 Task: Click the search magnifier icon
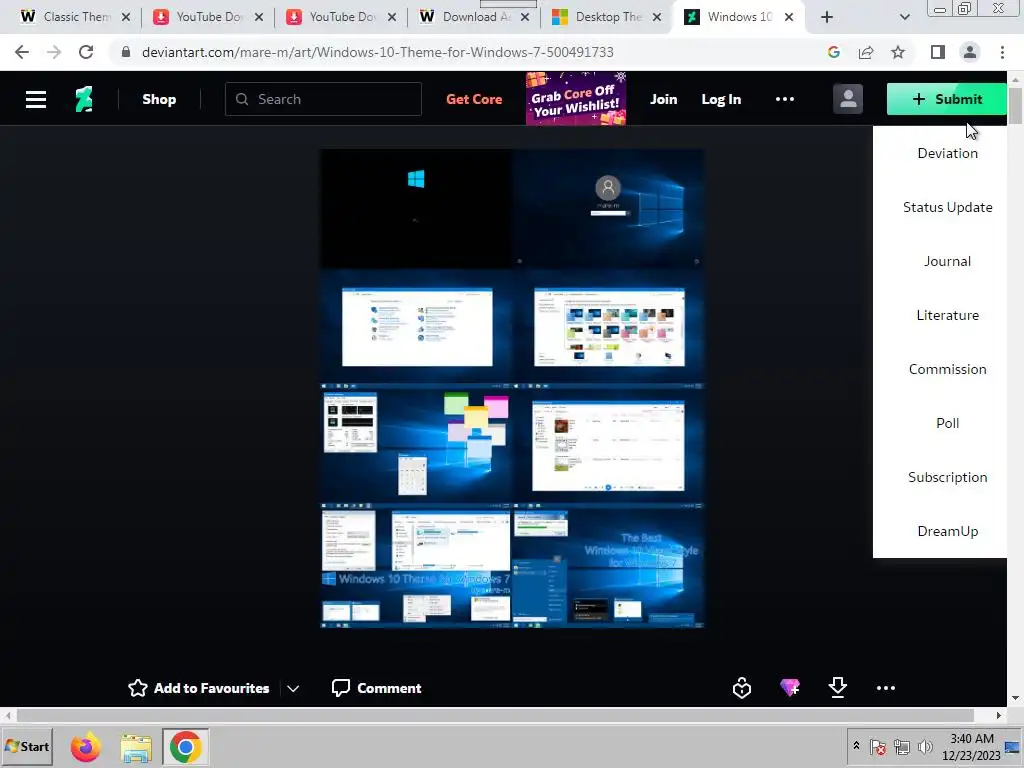[x=242, y=99]
